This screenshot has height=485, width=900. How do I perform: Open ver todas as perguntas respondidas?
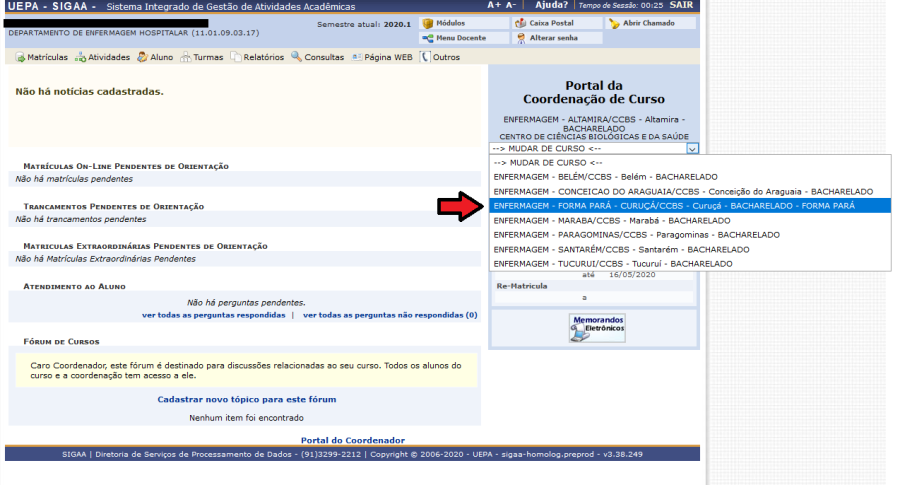tap(213, 315)
